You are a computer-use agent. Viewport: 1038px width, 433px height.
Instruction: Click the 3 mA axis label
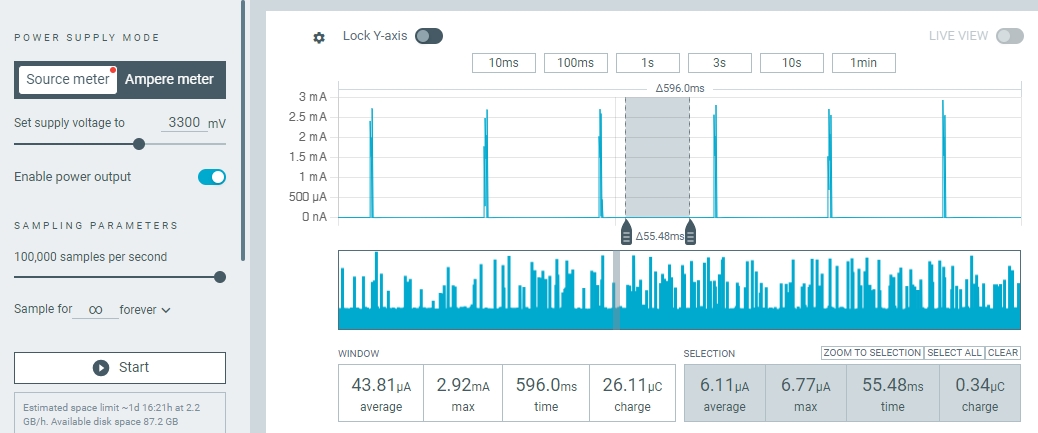tap(313, 97)
